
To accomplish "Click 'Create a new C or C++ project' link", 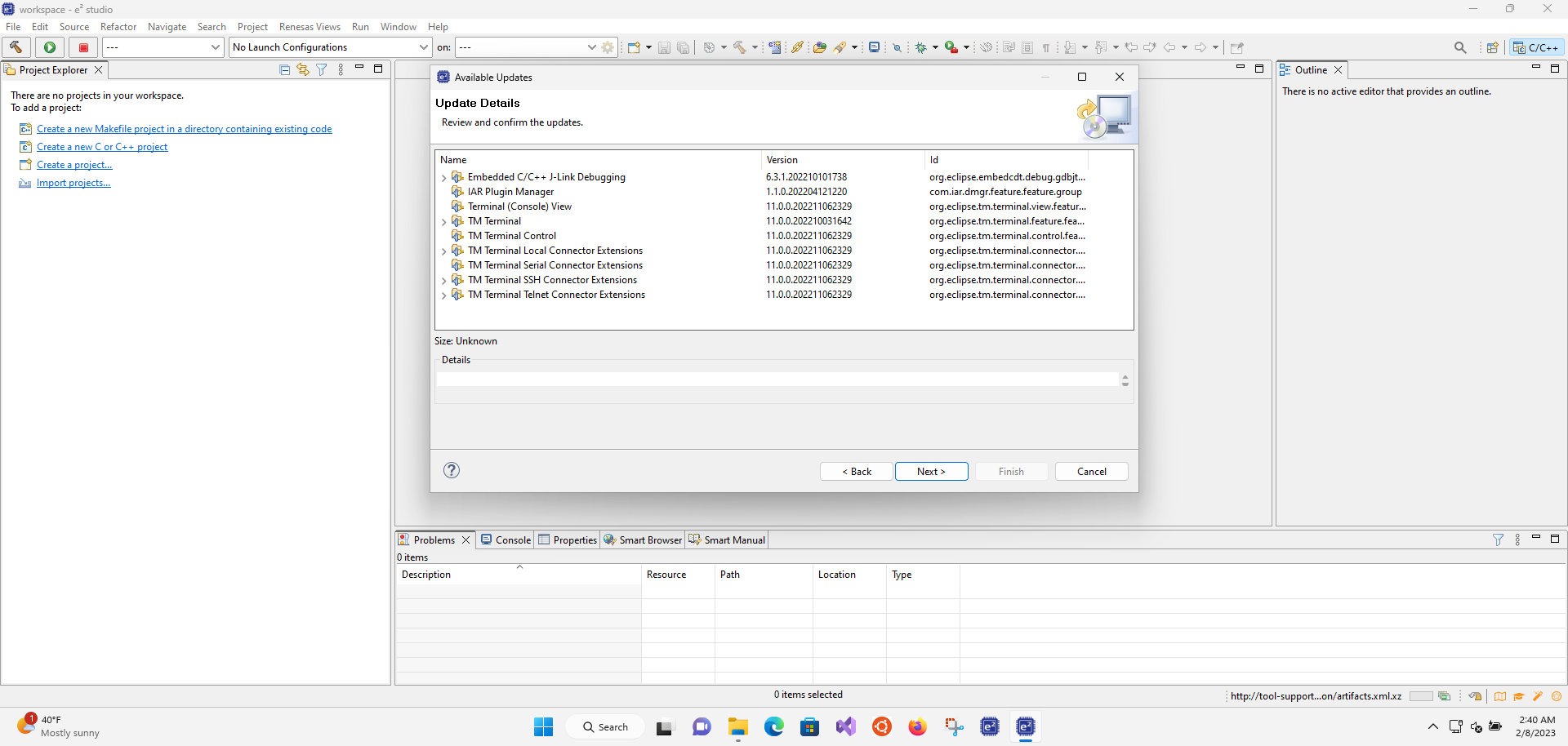I will tap(102, 147).
